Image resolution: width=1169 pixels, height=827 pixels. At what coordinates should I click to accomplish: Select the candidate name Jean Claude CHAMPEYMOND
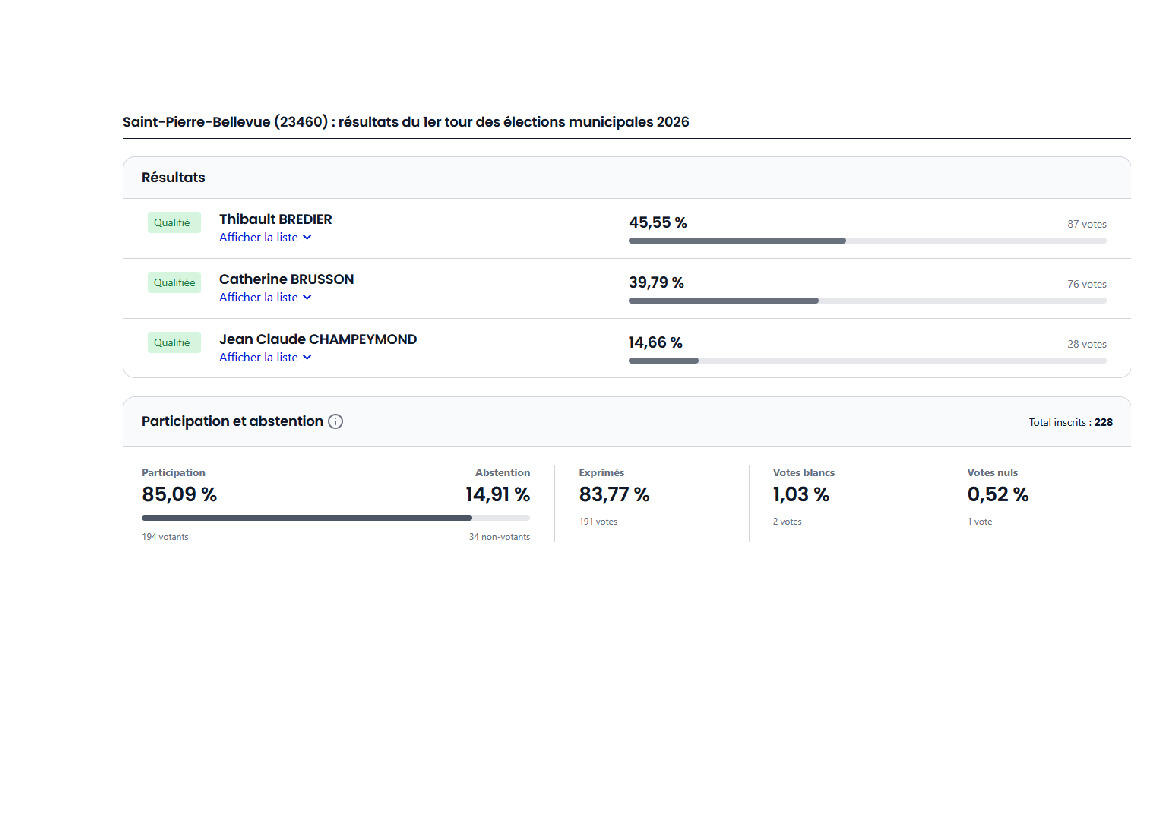[x=318, y=339]
